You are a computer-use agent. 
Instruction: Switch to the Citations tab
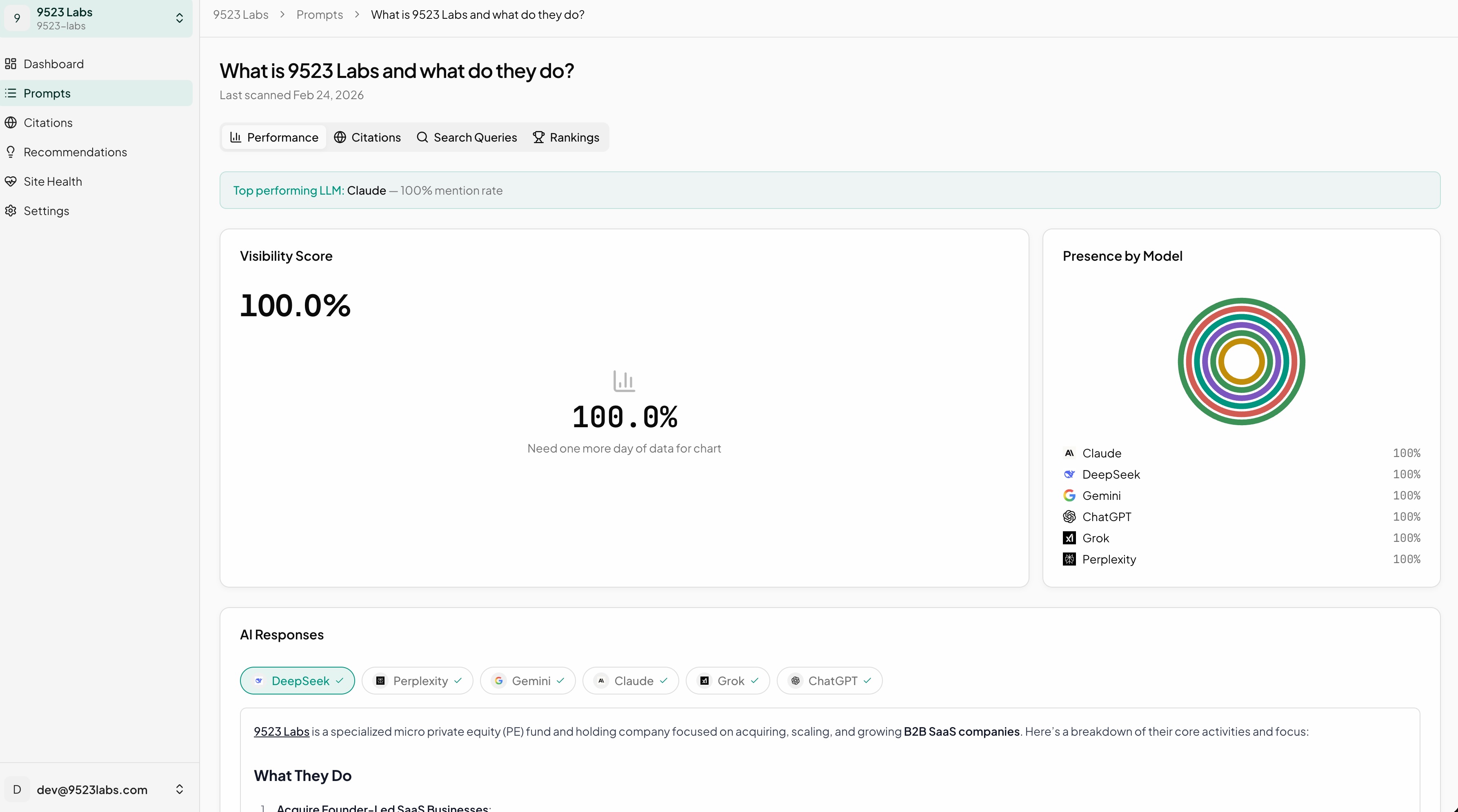point(368,138)
